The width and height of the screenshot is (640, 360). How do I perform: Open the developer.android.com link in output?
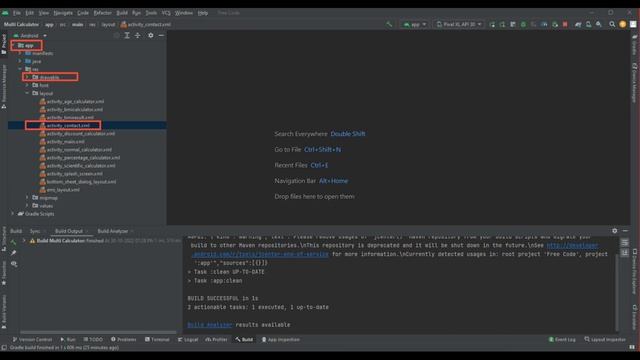(x=572, y=245)
